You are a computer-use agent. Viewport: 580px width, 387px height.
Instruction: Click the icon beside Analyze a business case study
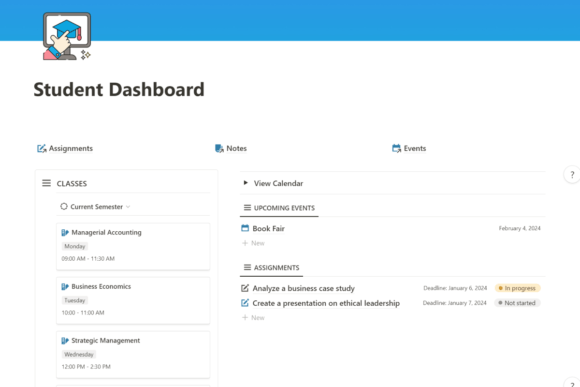(x=245, y=288)
